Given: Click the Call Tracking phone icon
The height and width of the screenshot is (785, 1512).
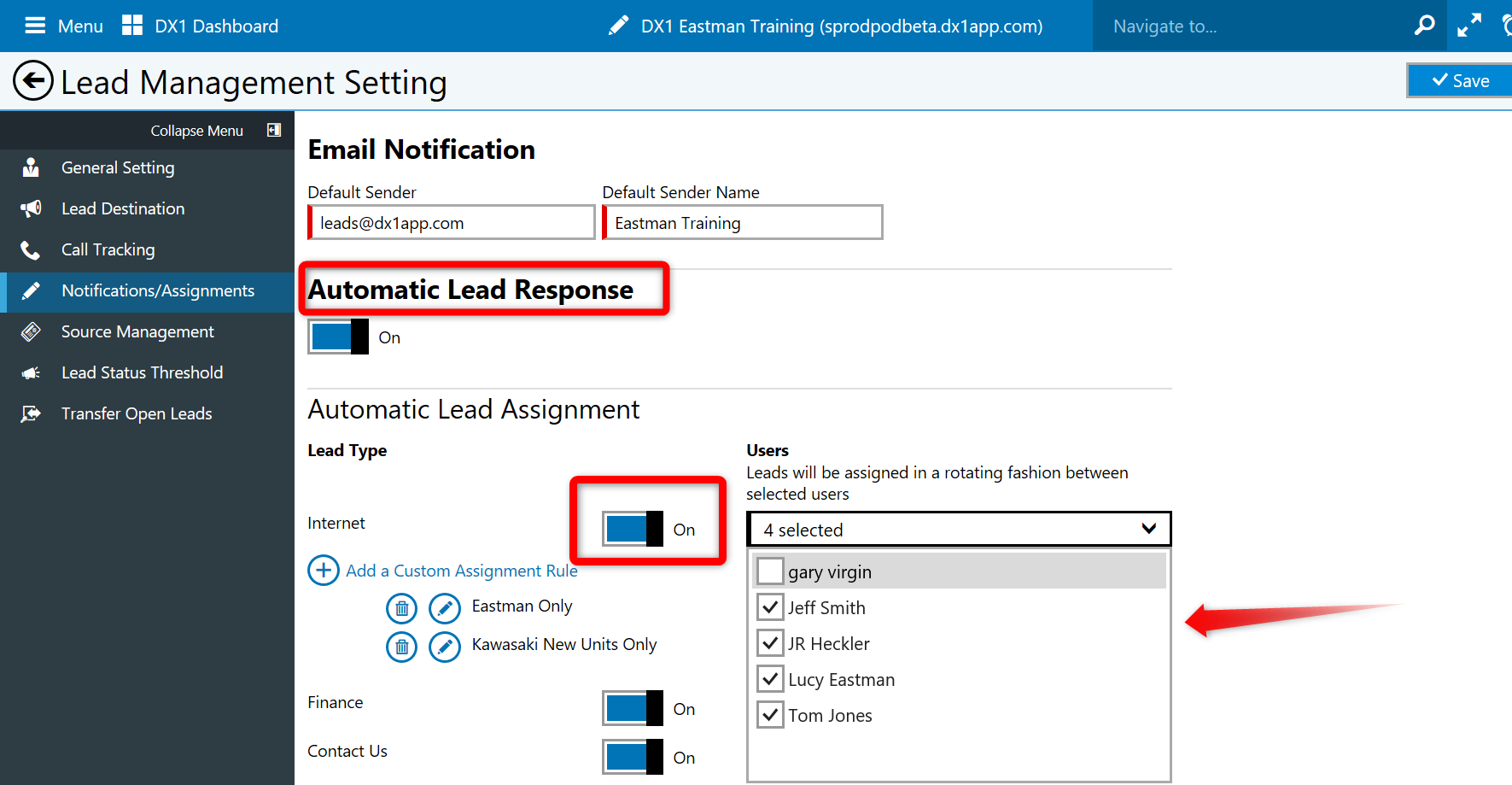Looking at the screenshot, I should tap(31, 249).
